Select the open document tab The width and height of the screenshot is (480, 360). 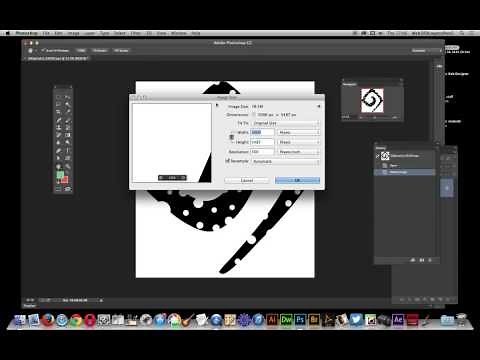pyautogui.click(x=57, y=58)
